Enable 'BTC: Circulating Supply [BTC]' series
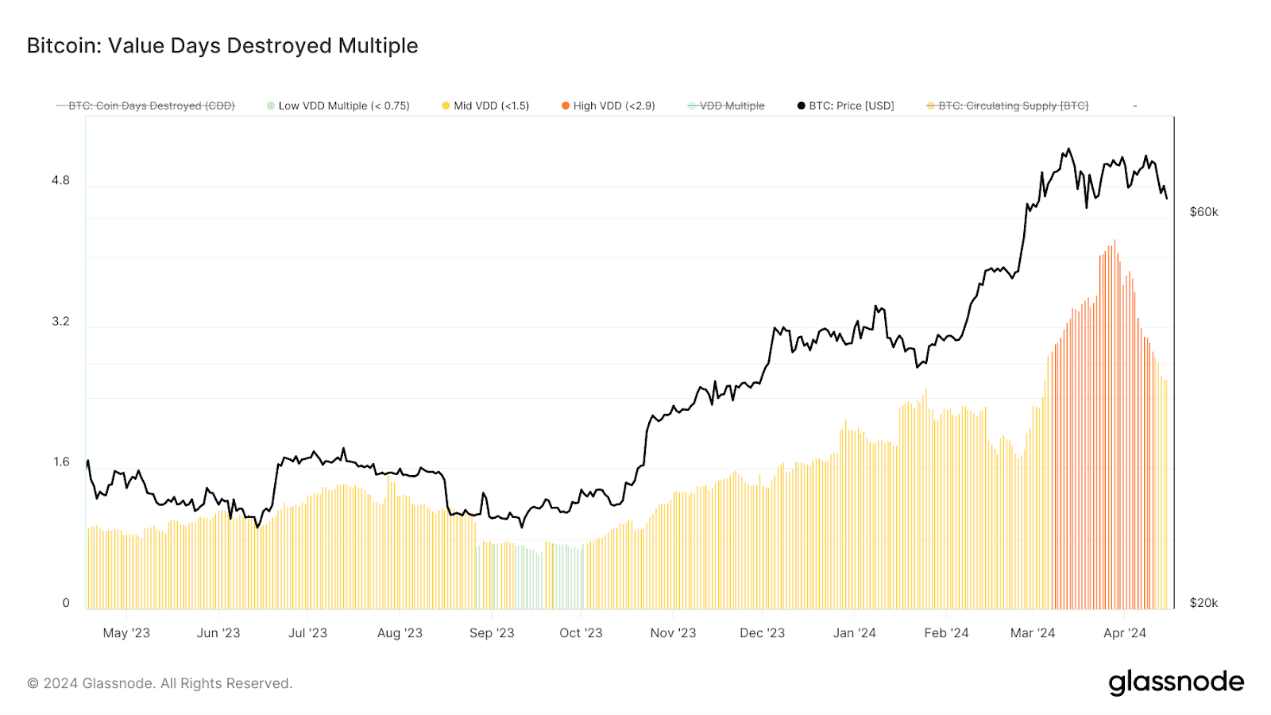This screenshot has width=1271, height=715. [x=1013, y=105]
